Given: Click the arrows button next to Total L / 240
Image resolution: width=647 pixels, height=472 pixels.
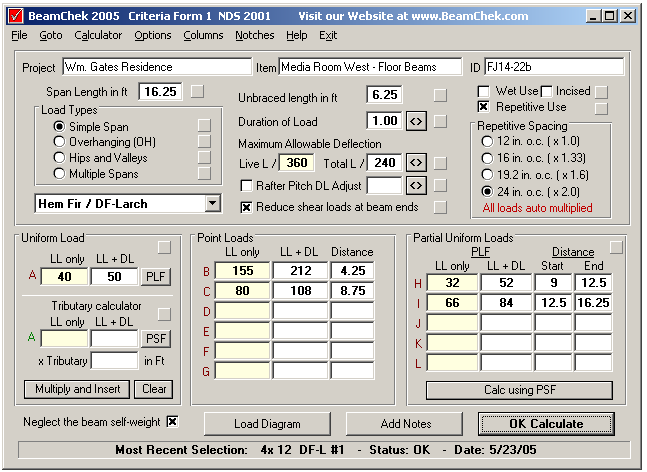Looking at the screenshot, I should pyautogui.click(x=416, y=163).
